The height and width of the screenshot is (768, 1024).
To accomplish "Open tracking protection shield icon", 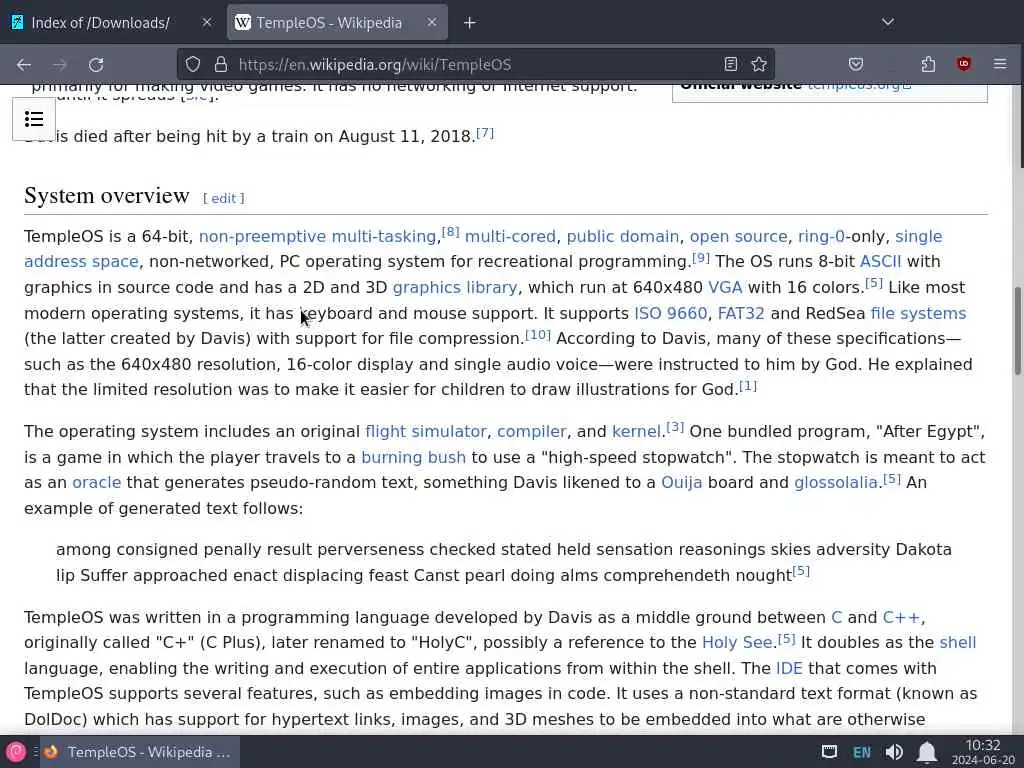I will tap(193, 64).
